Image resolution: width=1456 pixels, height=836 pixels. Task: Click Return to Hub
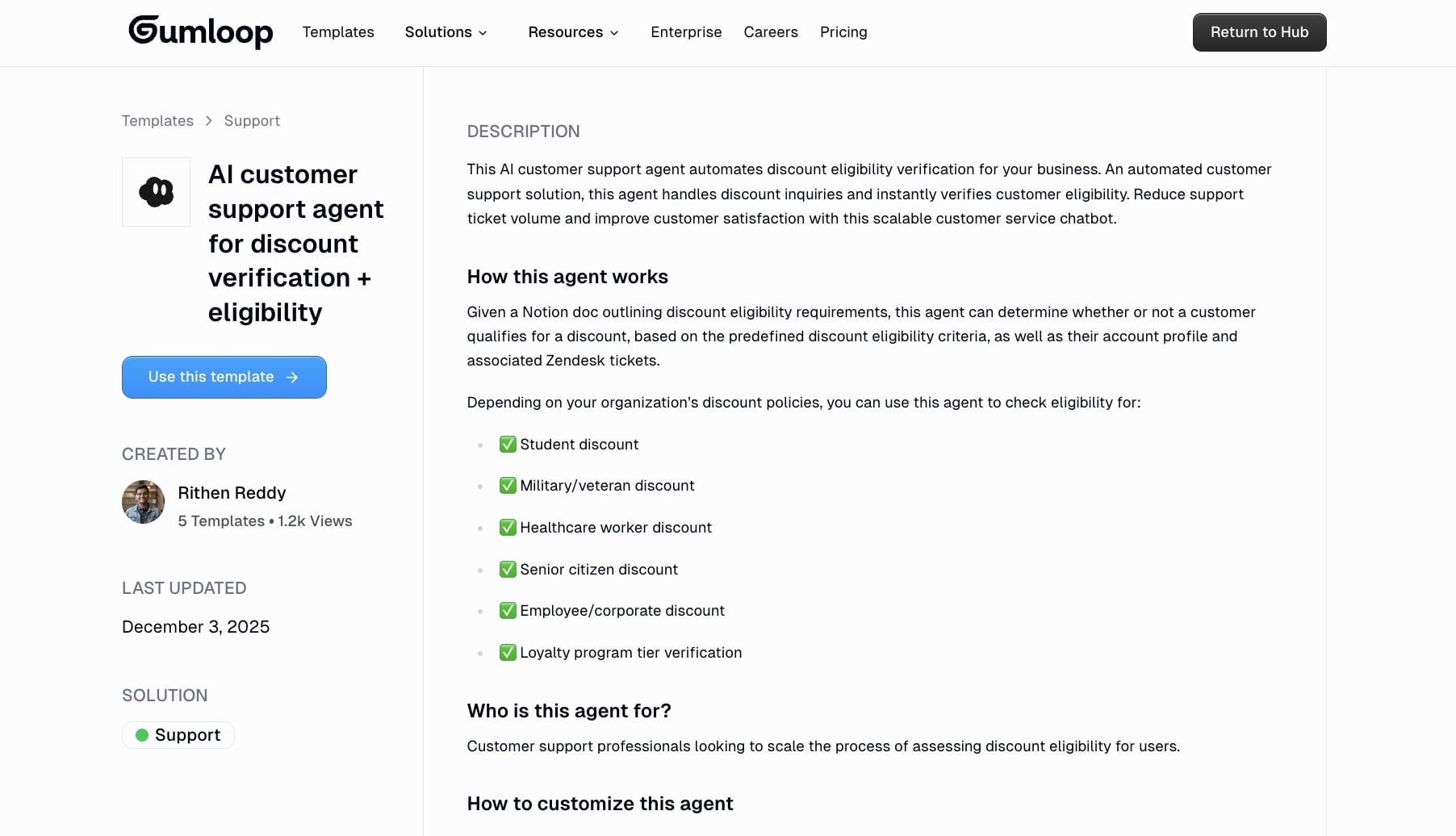point(1258,32)
